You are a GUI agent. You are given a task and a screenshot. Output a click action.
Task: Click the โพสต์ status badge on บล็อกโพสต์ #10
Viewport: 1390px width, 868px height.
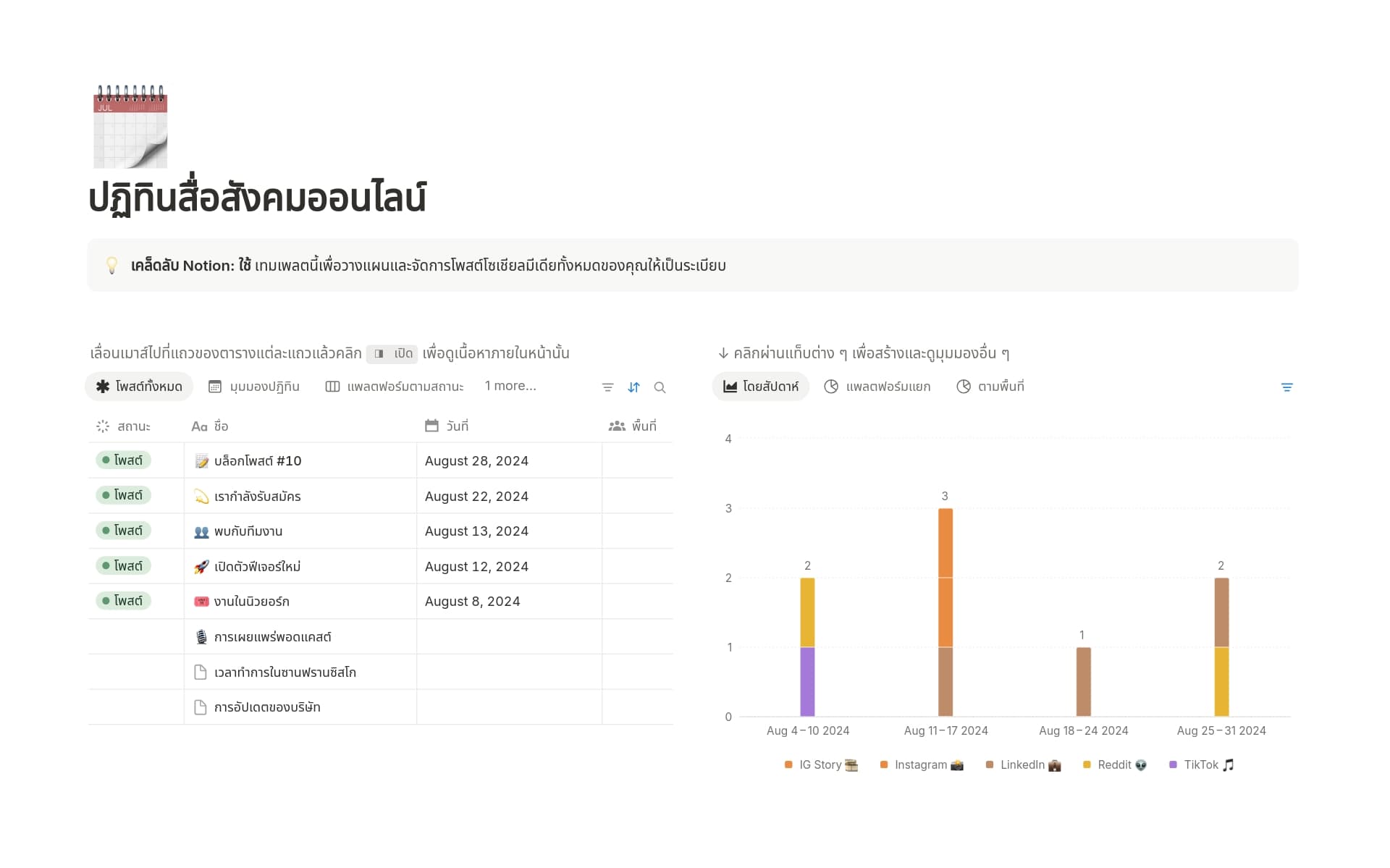[x=123, y=460]
